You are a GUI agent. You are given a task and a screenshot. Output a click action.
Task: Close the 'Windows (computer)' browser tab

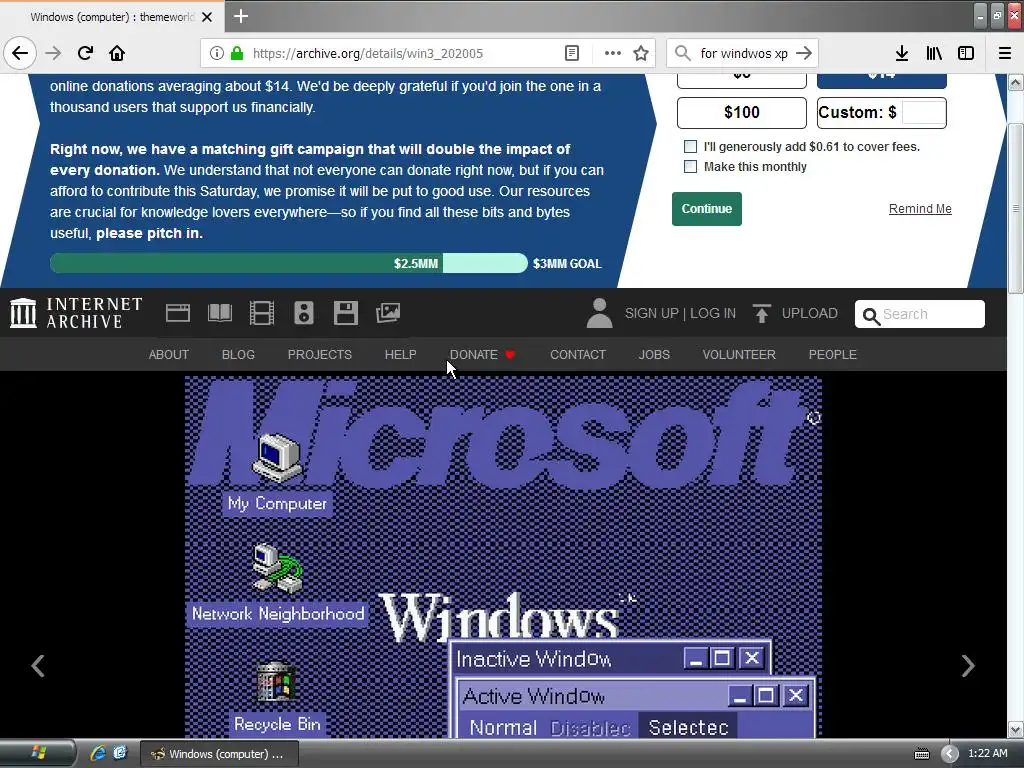(207, 17)
